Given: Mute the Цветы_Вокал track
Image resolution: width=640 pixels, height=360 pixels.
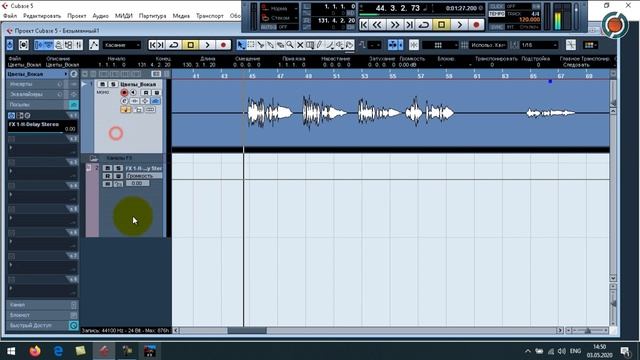Looking at the screenshot, I should coord(102,84).
